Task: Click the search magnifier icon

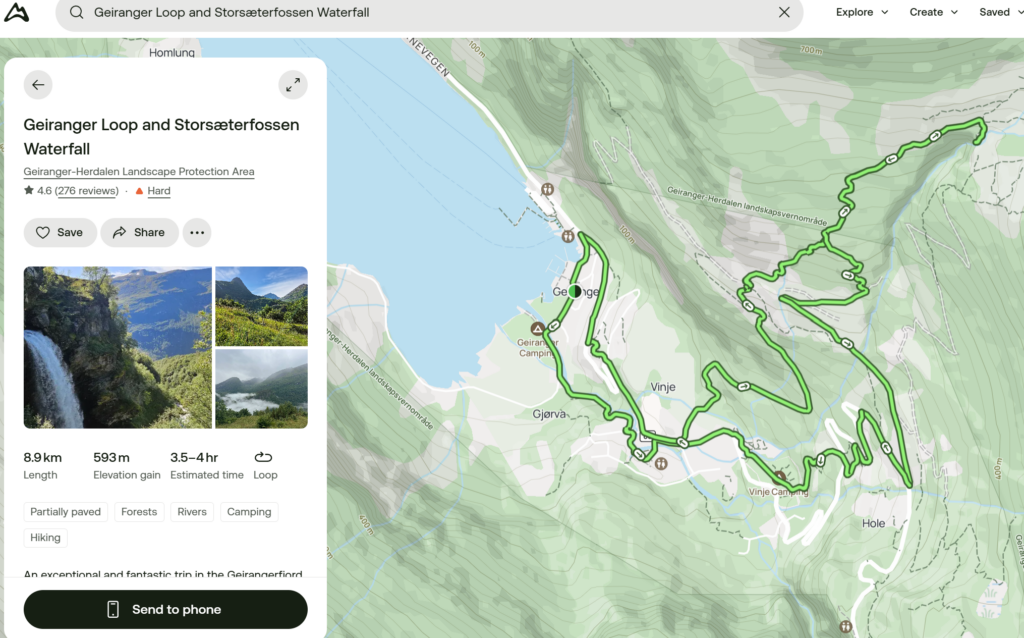Action: [x=76, y=12]
